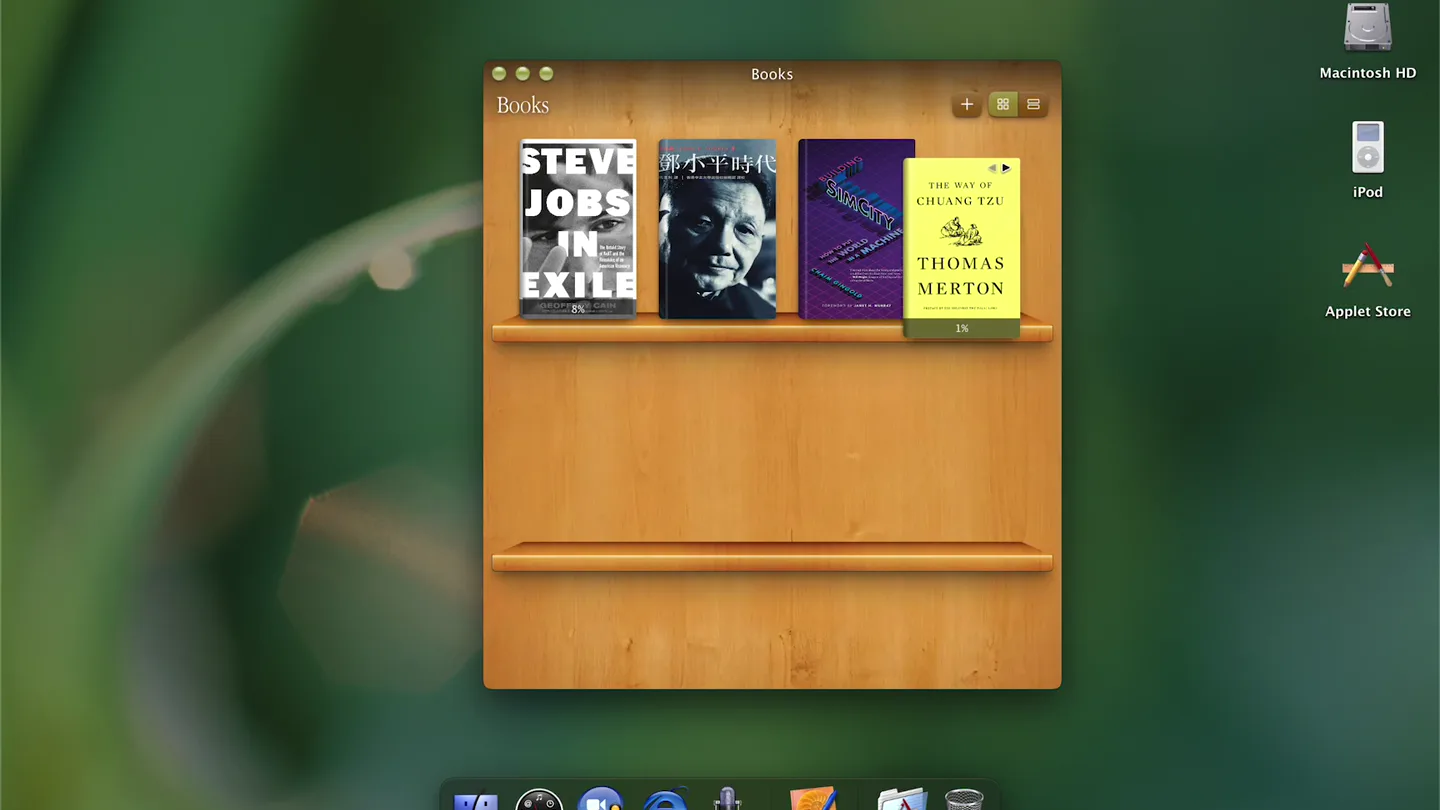1440x810 pixels.
Task: Open the microphone app in the dock
Action: [x=727, y=799]
